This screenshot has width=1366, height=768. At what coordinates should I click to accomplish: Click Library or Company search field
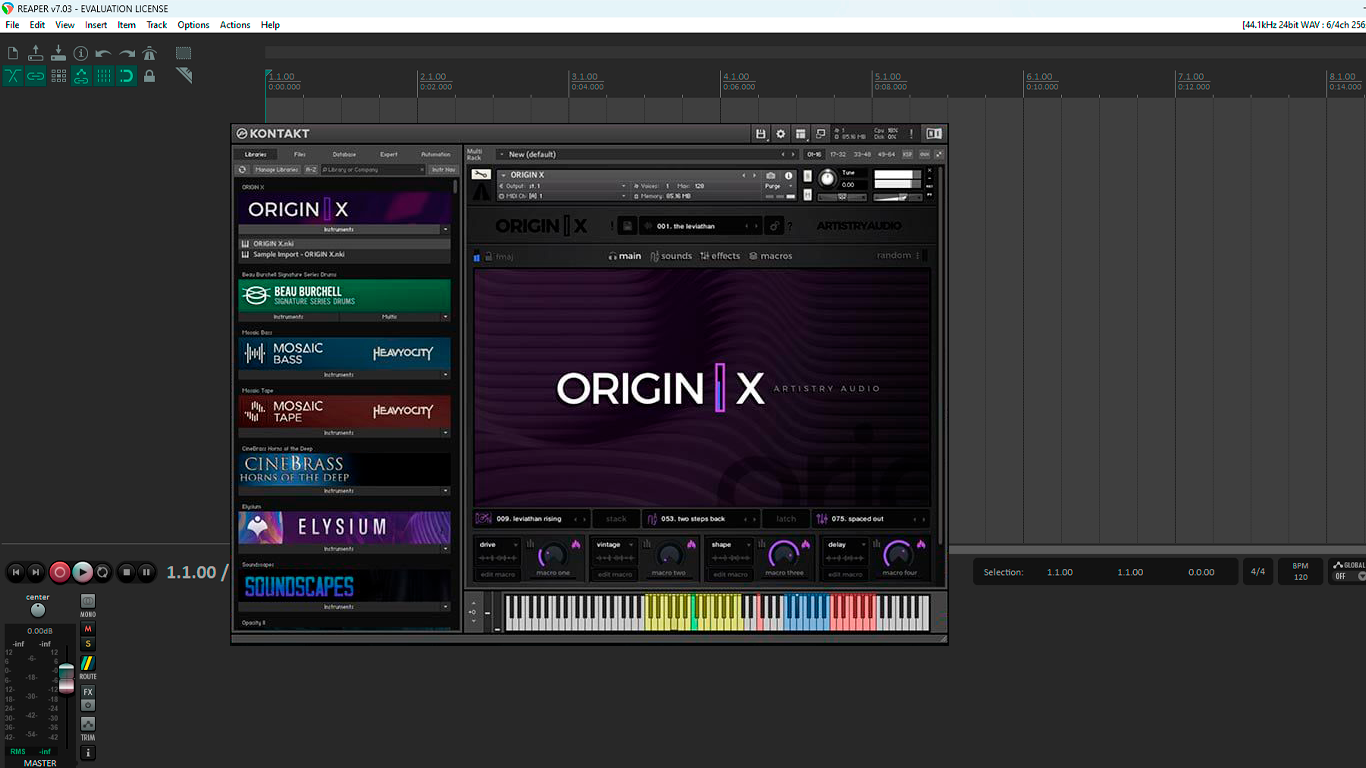pos(372,170)
